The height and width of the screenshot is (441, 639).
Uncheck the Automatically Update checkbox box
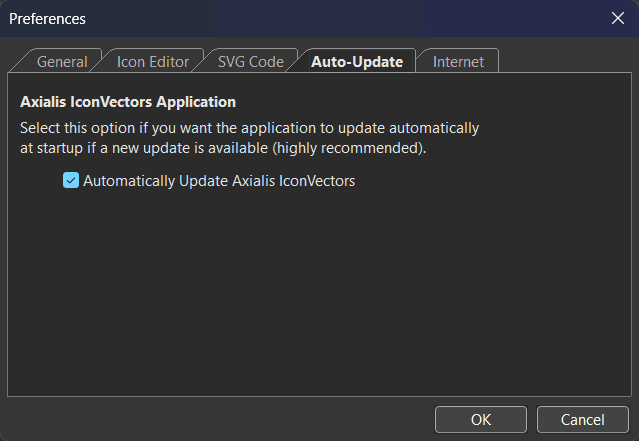(71, 181)
